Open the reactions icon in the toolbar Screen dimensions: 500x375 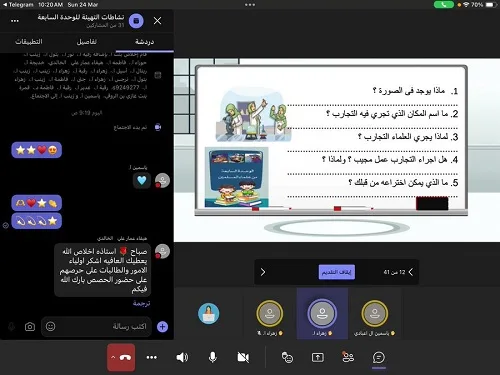[x=287, y=357]
